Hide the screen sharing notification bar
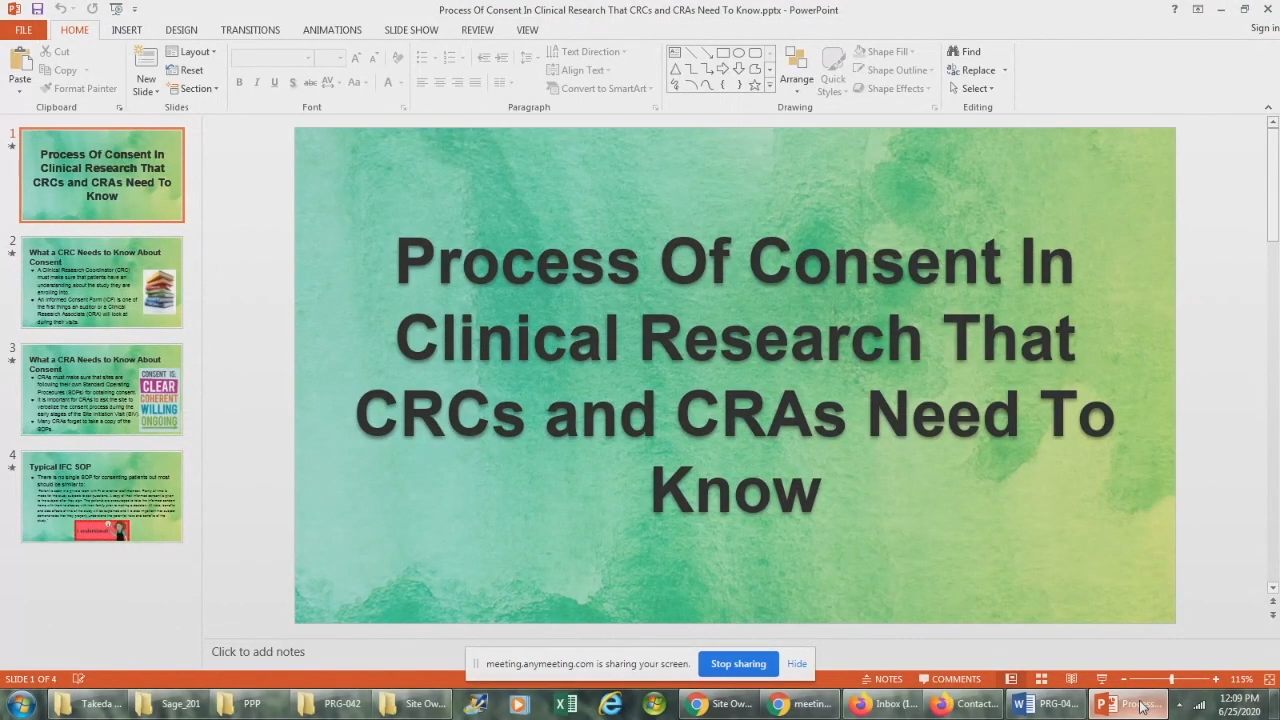Viewport: 1280px width, 720px height. (797, 664)
